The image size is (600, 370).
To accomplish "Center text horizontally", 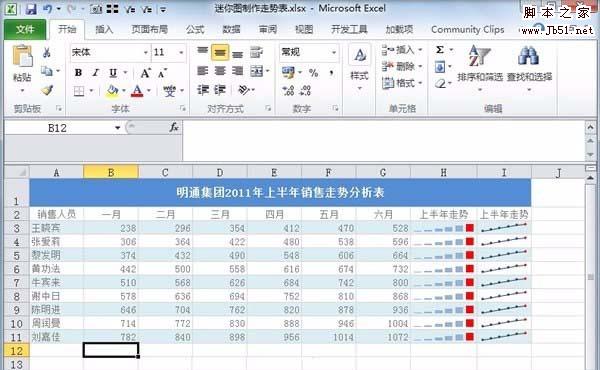I will (x=220, y=71).
